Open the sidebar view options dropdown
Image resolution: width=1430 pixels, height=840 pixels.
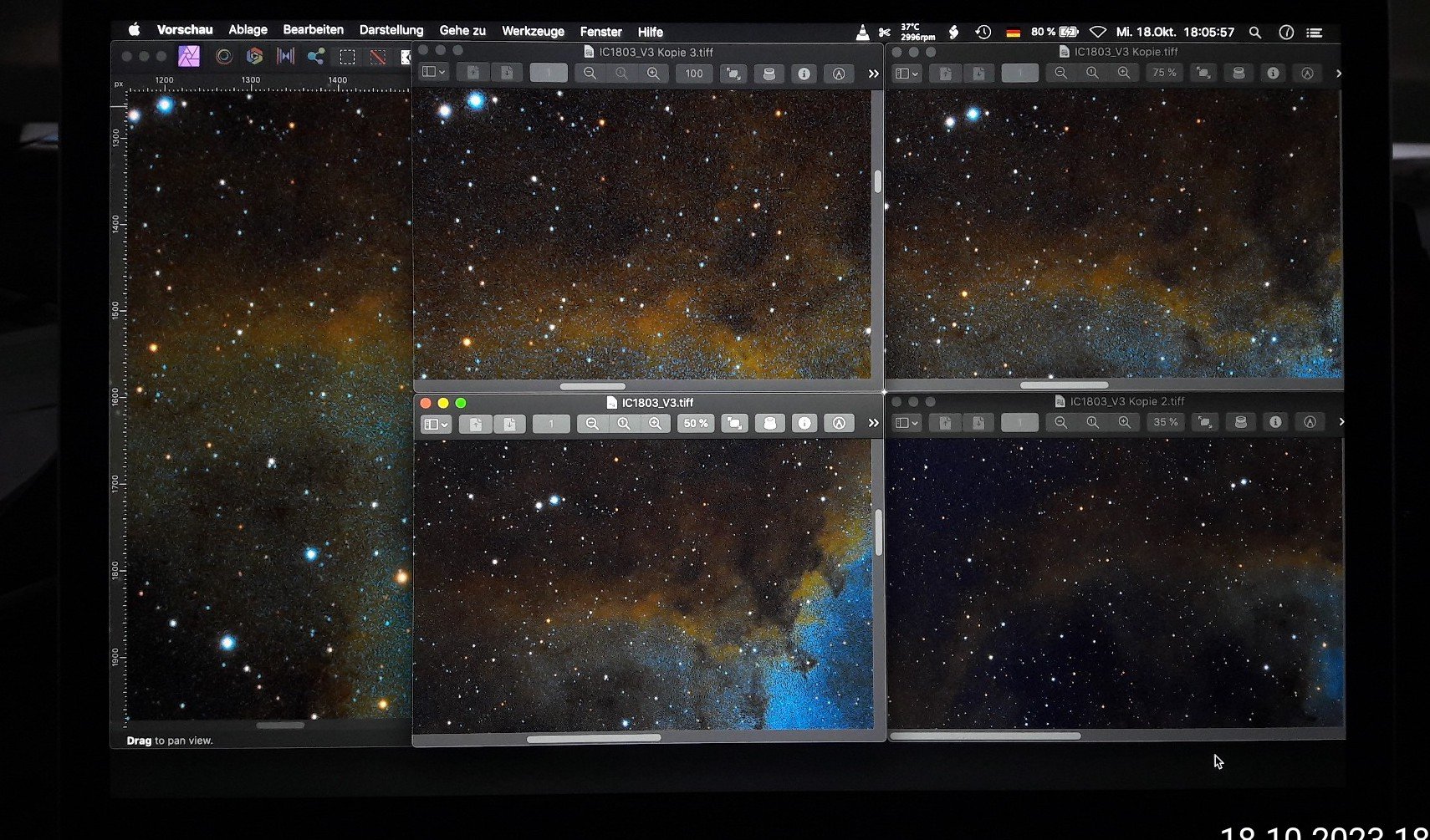(x=443, y=423)
